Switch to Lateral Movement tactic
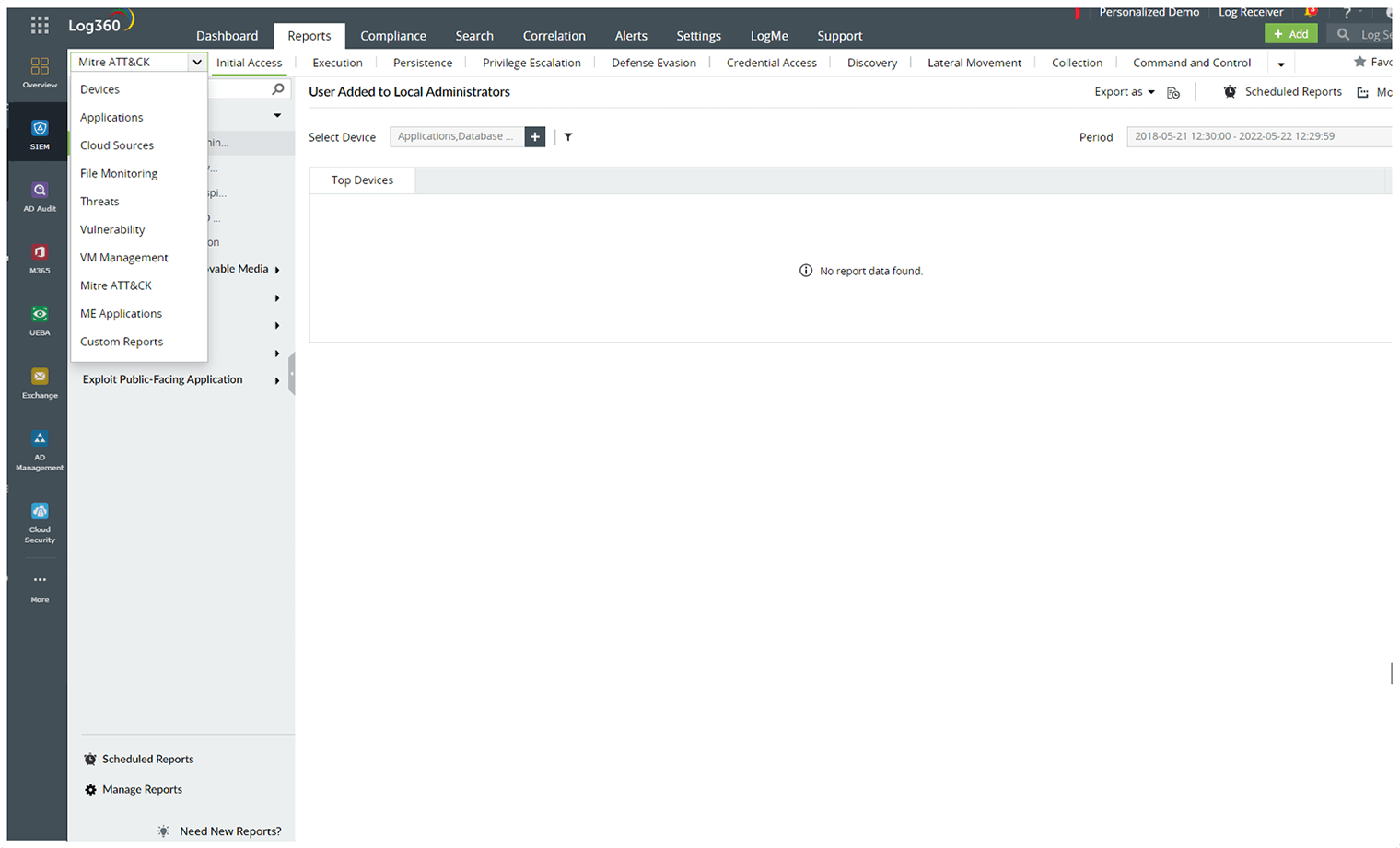Viewport: 1400px width, 848px height. click(974, 63)
